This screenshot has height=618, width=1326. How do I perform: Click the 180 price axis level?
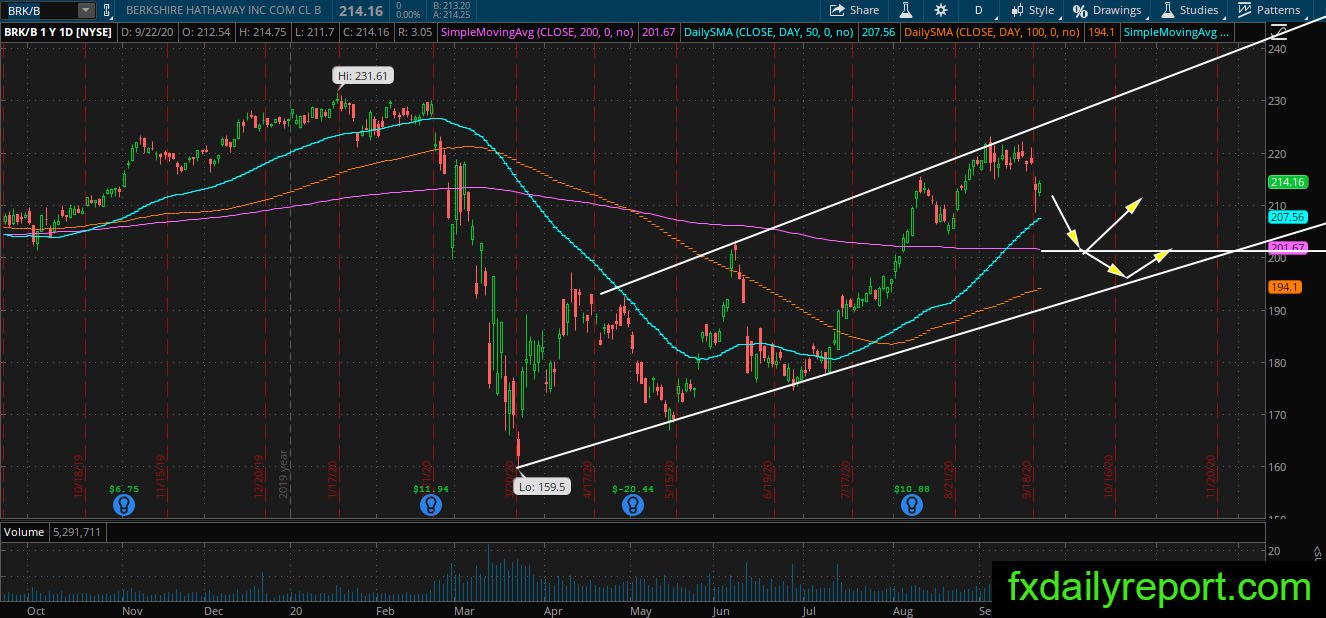pos(1276,362)
